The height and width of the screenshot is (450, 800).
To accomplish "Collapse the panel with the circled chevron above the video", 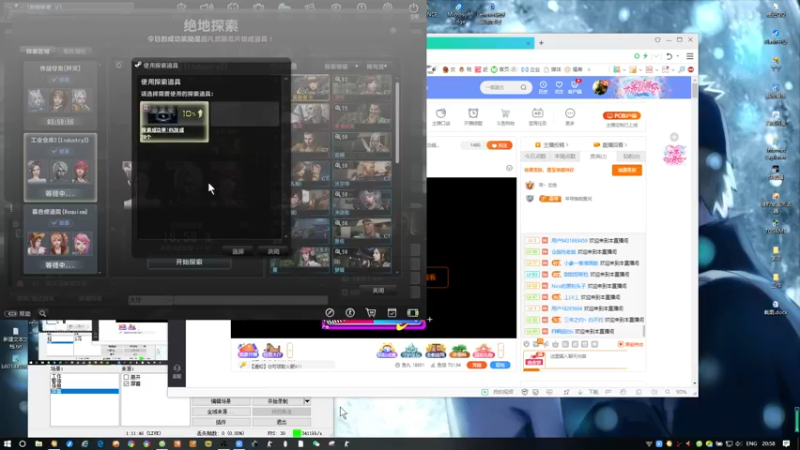I will [x=509, y=168].
